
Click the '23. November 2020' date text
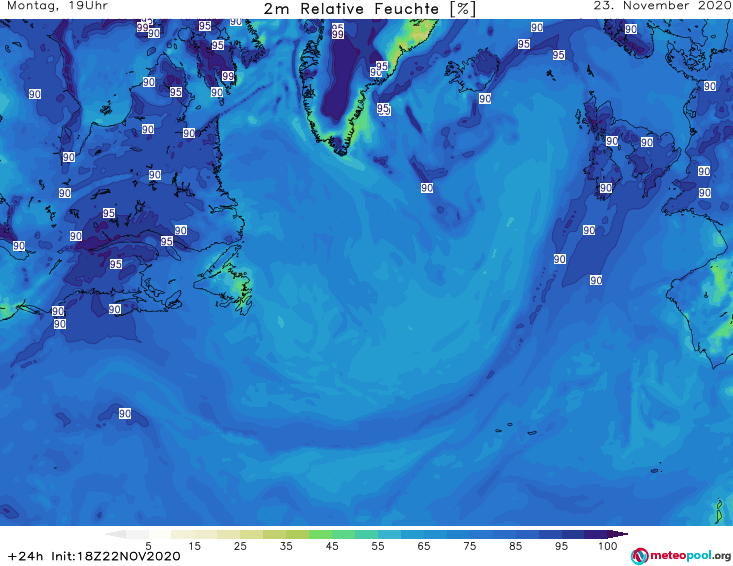(663, 6)
